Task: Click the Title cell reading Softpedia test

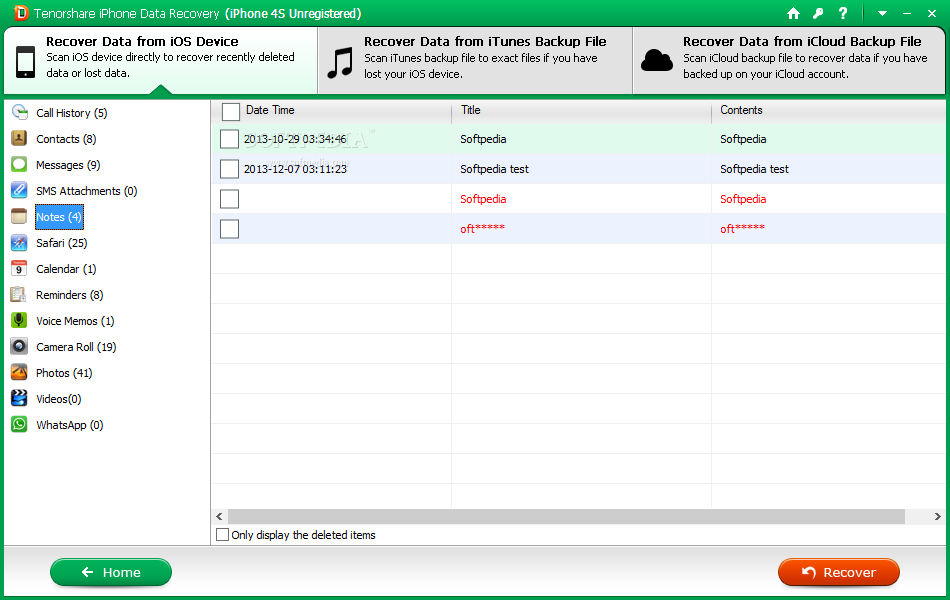Action: [x=494, y=169]
